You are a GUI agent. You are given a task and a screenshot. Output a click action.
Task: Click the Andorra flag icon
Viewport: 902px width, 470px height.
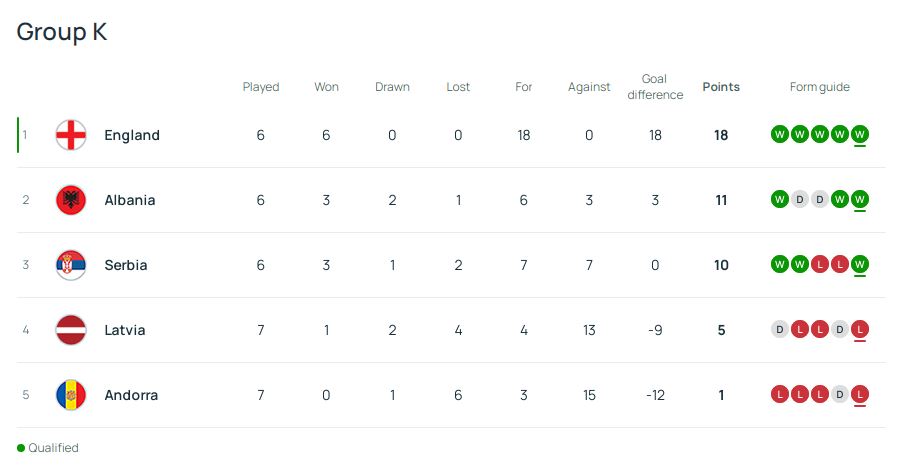[x=71, y=395]
